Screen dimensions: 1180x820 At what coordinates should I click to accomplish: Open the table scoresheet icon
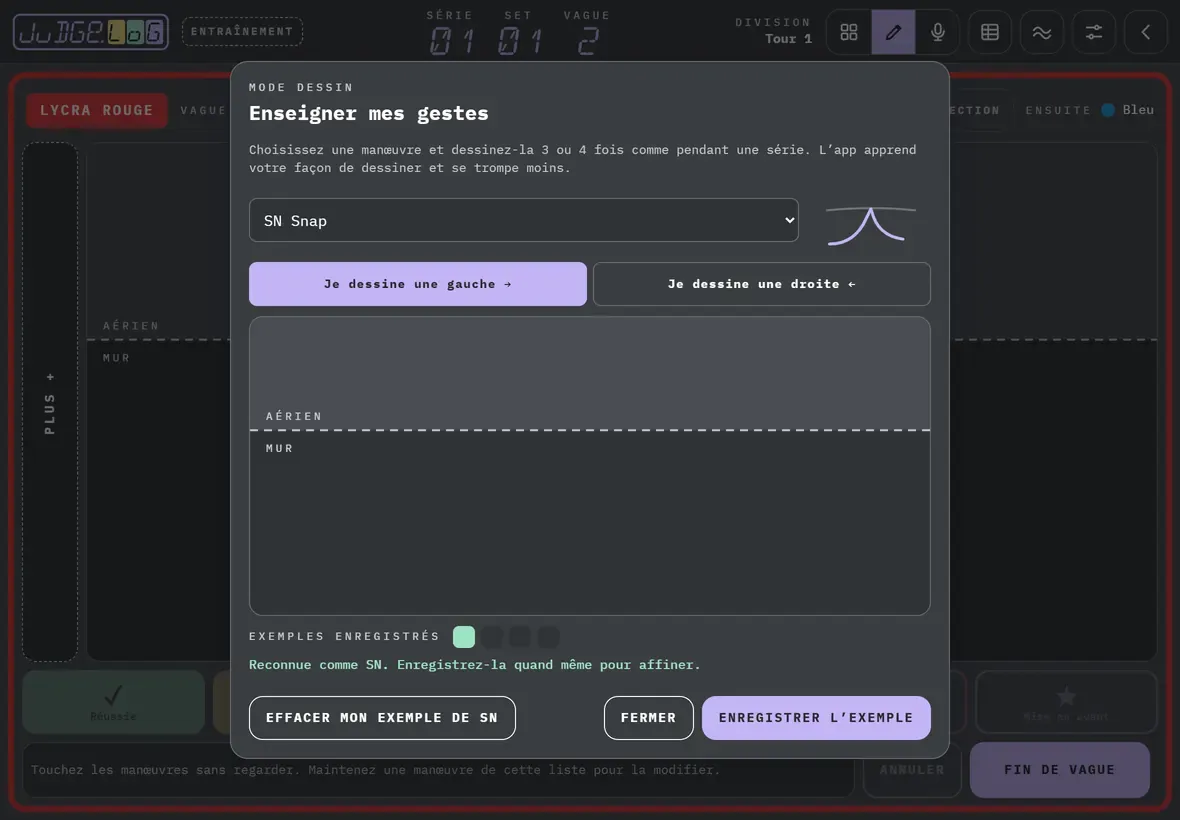990,32
